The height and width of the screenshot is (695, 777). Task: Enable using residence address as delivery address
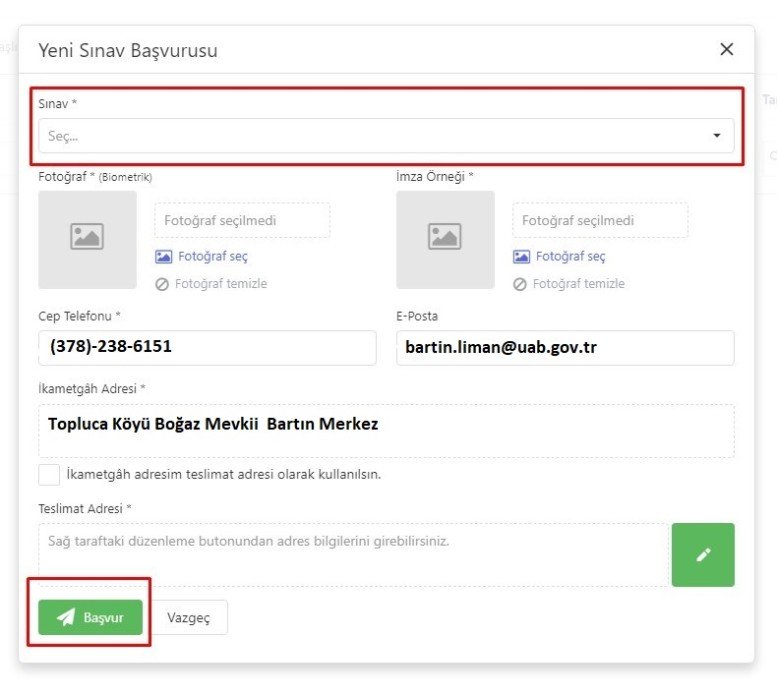[49, 474]
